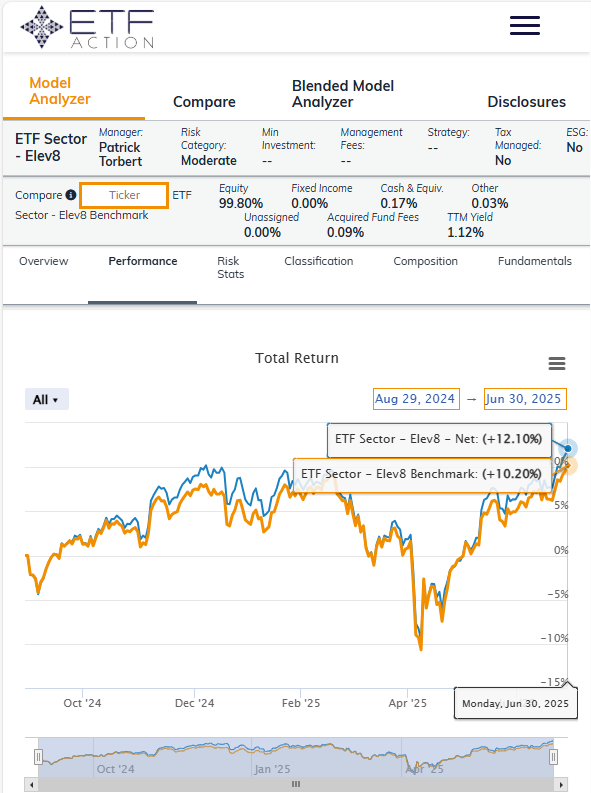The height and width of the screenshot is (793, 591).
Task: Open Blended Model Analyzer tab
Action: (343, 94)
